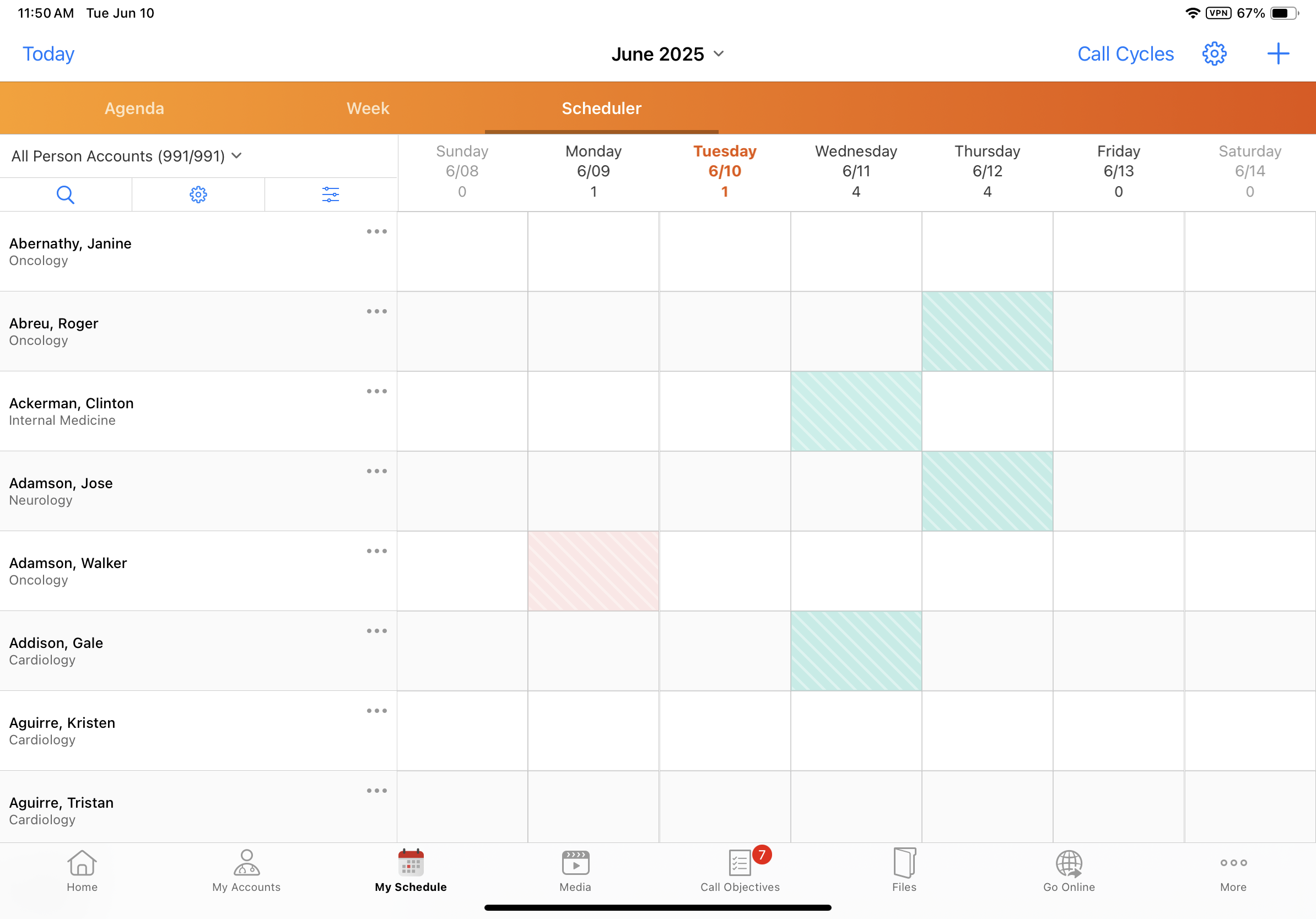Open the More menu in bottom bar
Image resolution: width=1316 pixels, height=919 pixels.
pyautogui.click(x=1233, y=871)
